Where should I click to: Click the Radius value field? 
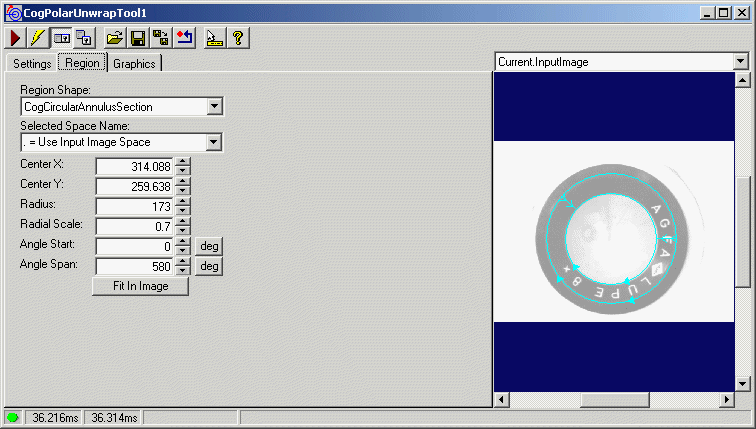click(135, 207)
